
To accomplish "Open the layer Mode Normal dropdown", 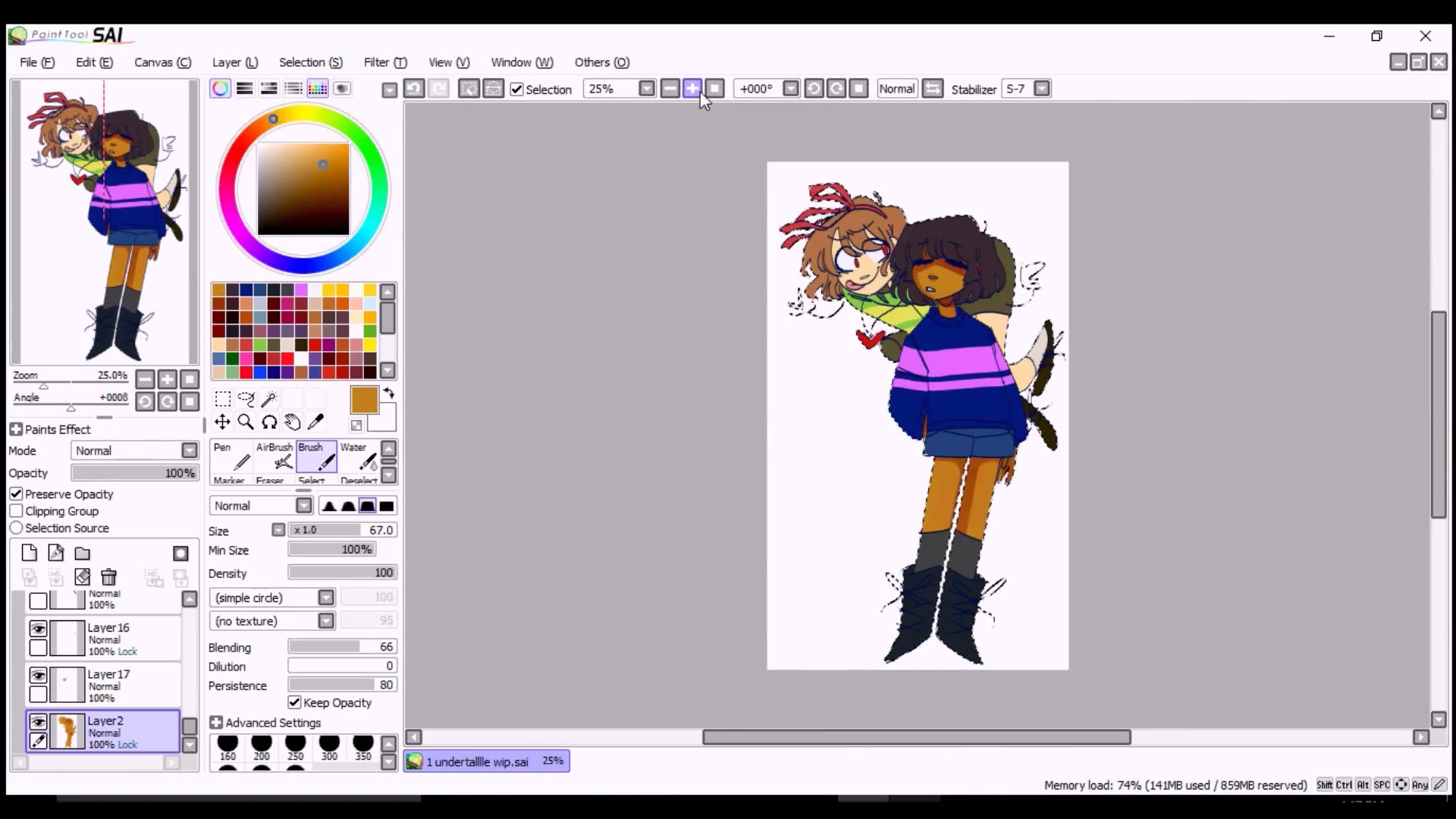I will click(189, 450).
